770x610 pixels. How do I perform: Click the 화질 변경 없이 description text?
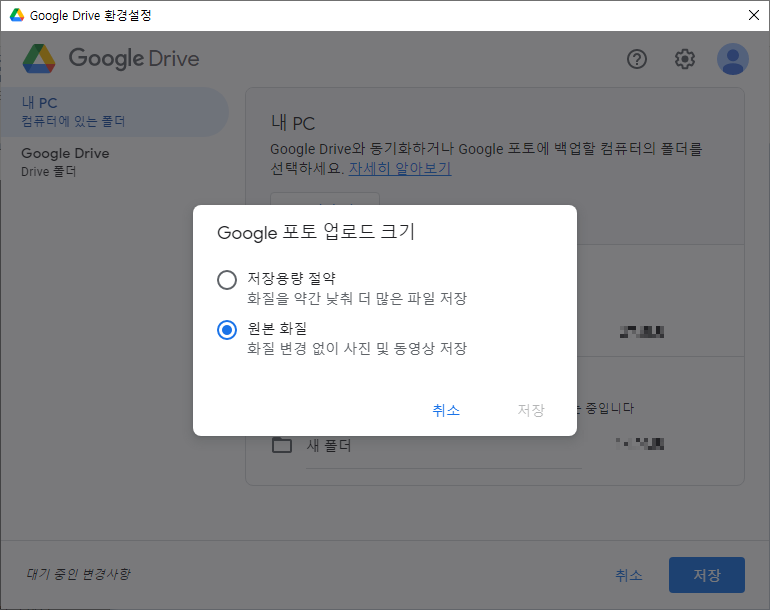(x=357, y=348)
